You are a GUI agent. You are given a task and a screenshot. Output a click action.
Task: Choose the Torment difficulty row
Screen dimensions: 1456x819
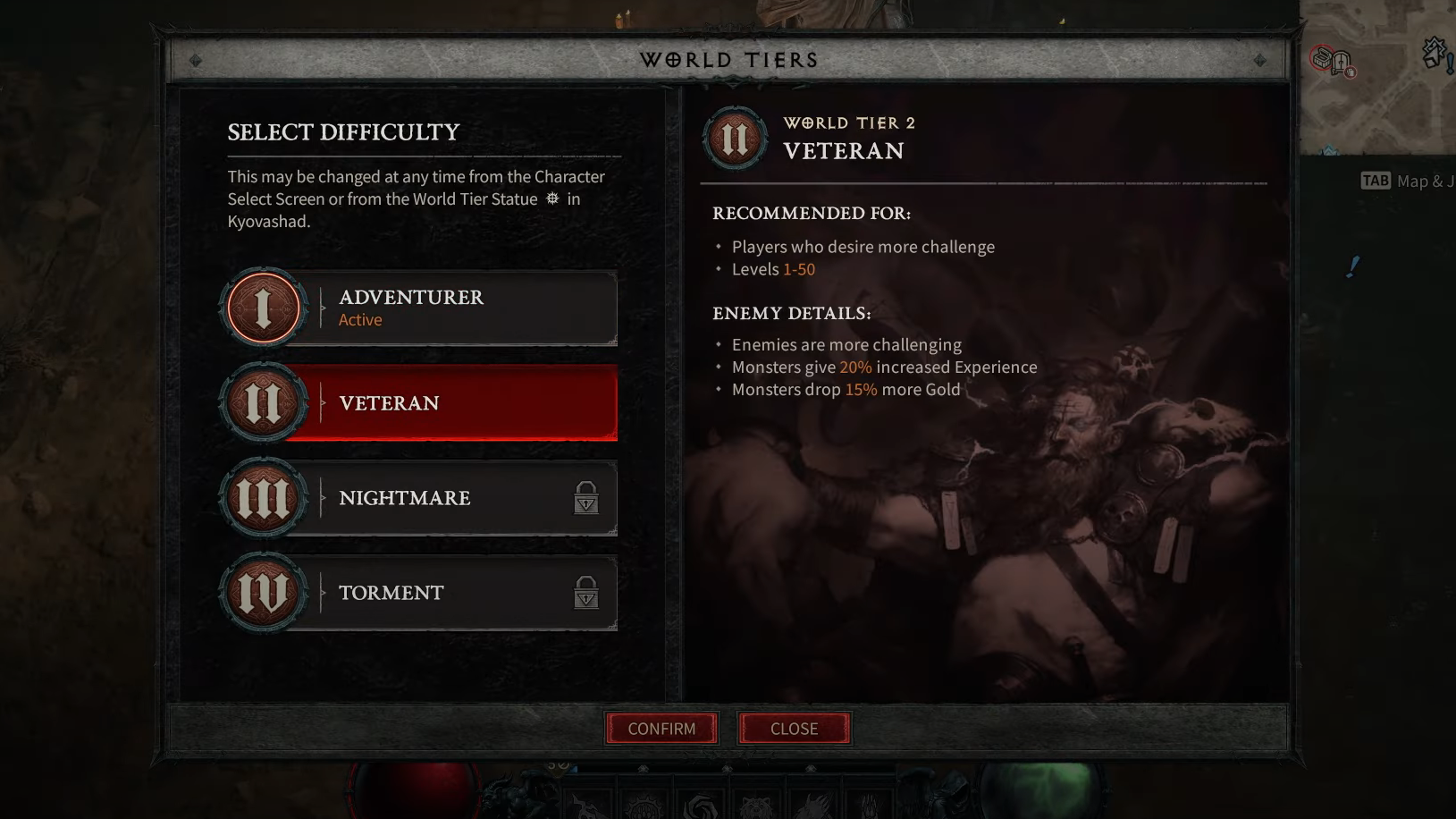(420, 593)
